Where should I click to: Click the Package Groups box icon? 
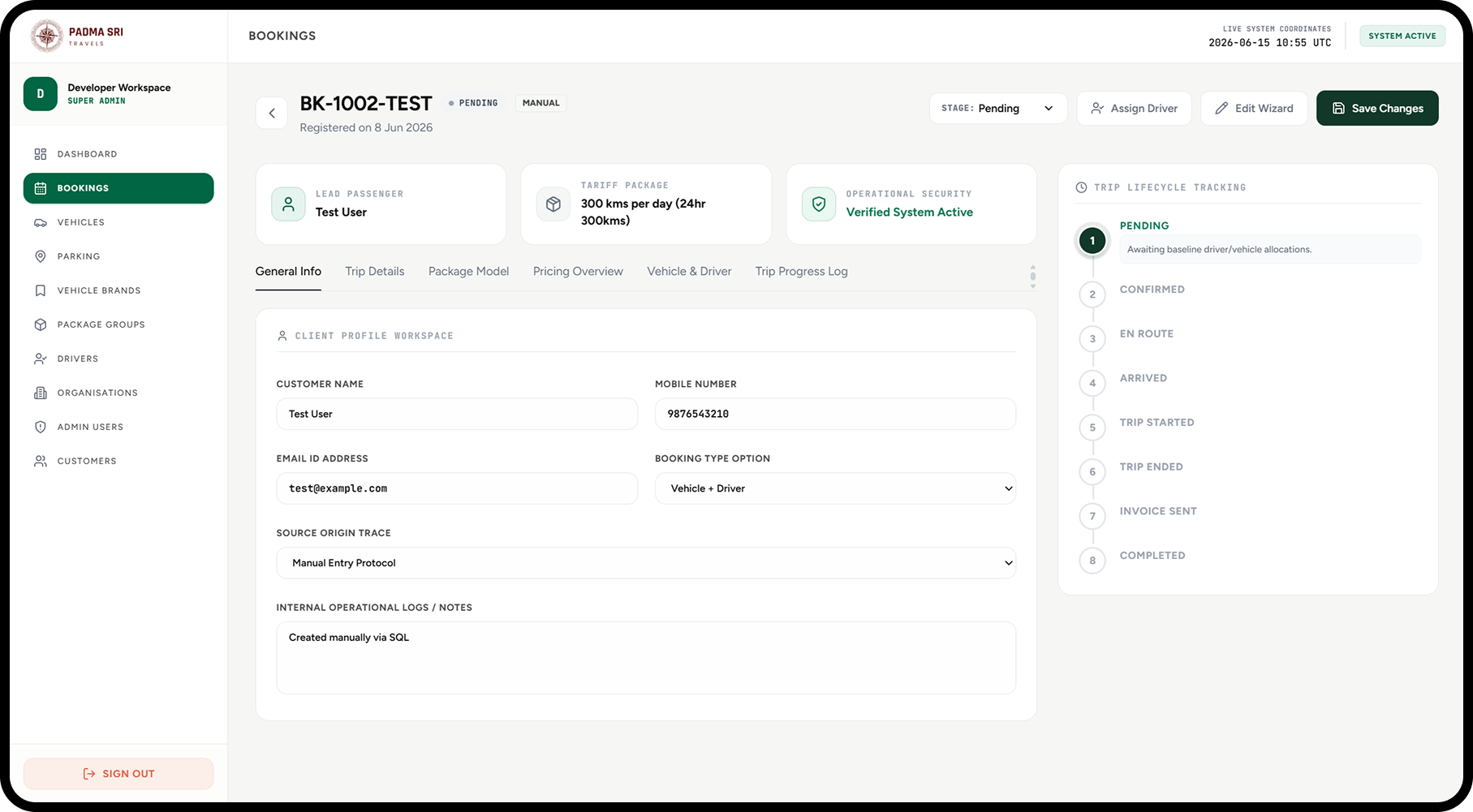click(x=41, y=324)
